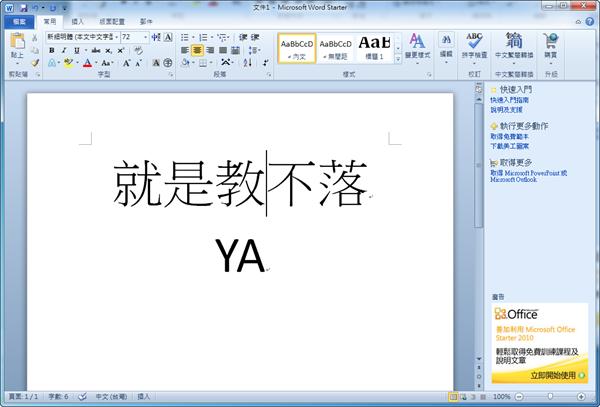Open the font size 72 dropdown
Image resolution: width=600 pixels, height=407 pixels.
tap(145, 37)
